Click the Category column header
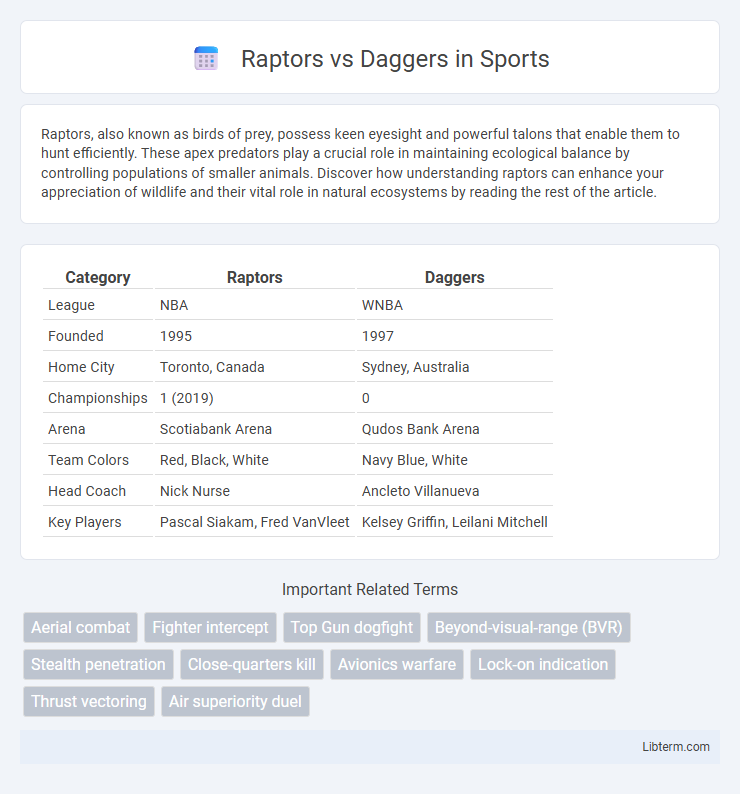The image size is (740, 794). [98, 277]
